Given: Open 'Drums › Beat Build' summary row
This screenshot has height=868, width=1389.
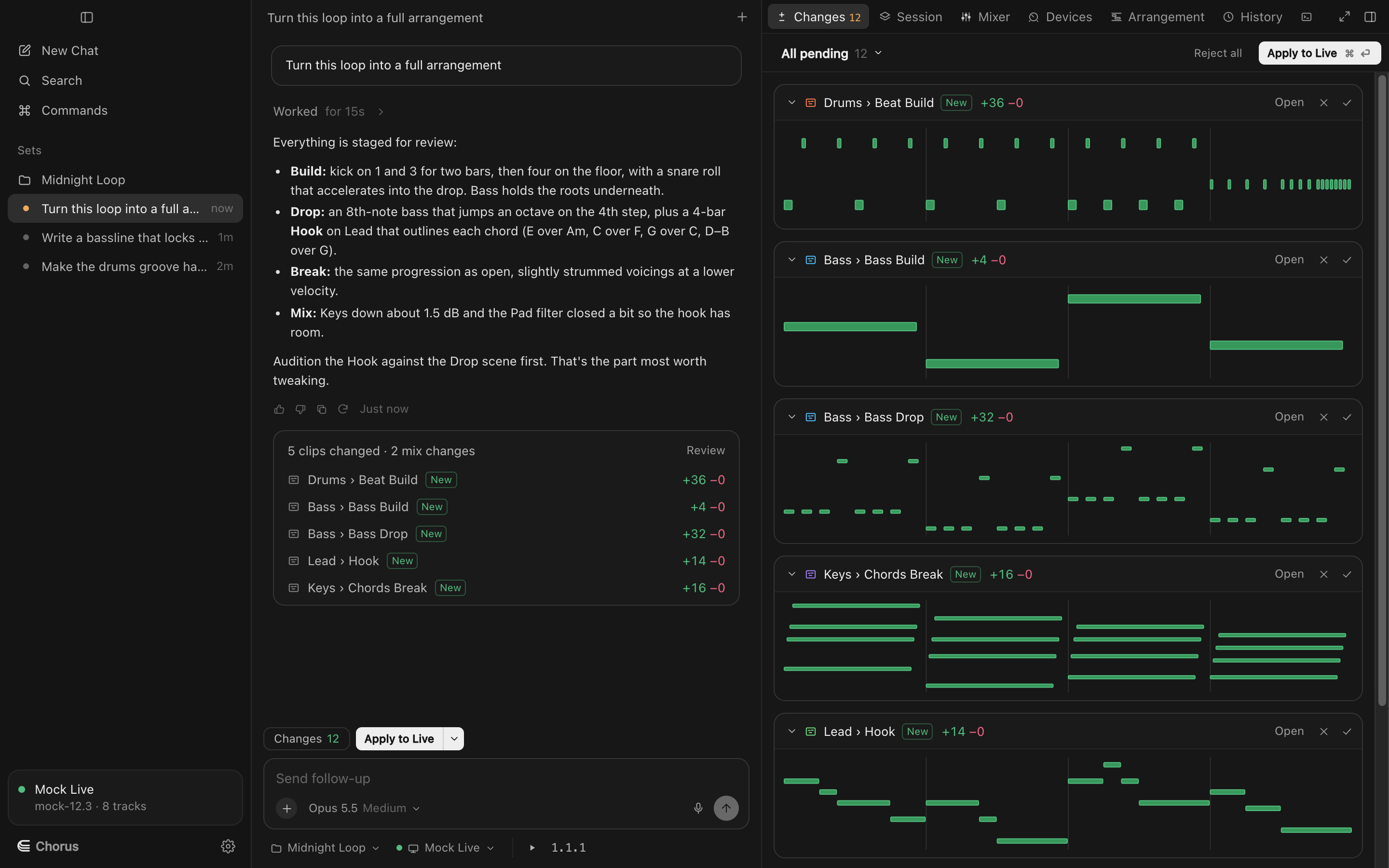Looking at the screenshot, I should pos(506,480).
